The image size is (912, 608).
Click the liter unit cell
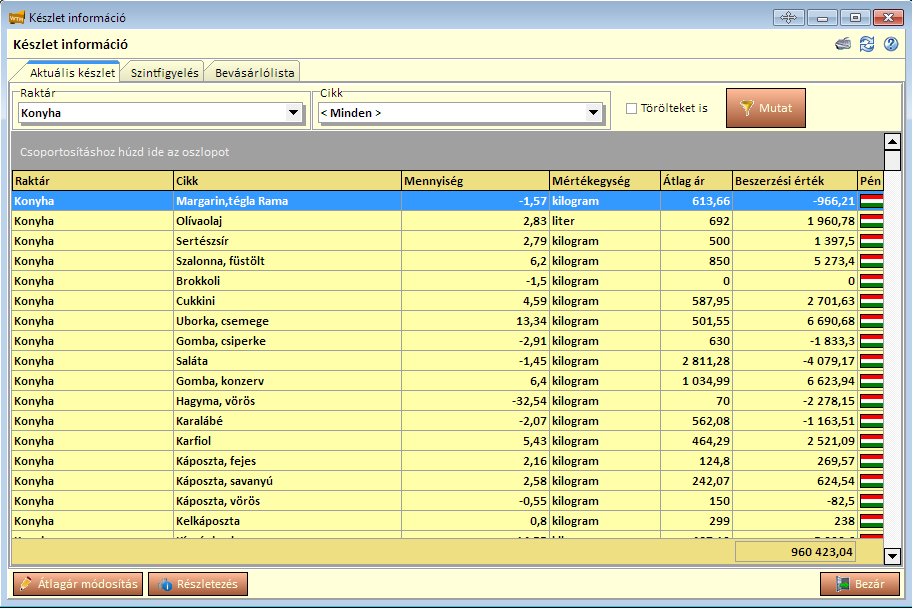pyautogui.click(x=605, y=221)
